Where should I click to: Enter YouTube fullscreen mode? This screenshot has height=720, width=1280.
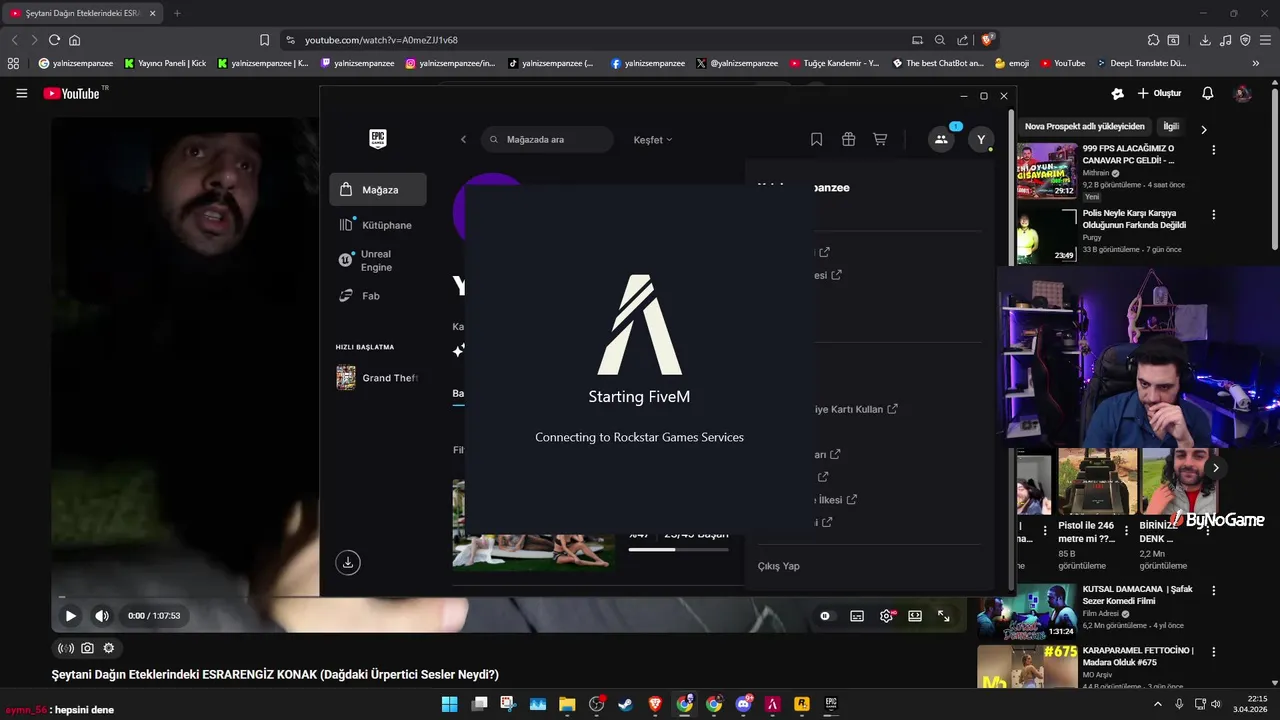[944, 616]
